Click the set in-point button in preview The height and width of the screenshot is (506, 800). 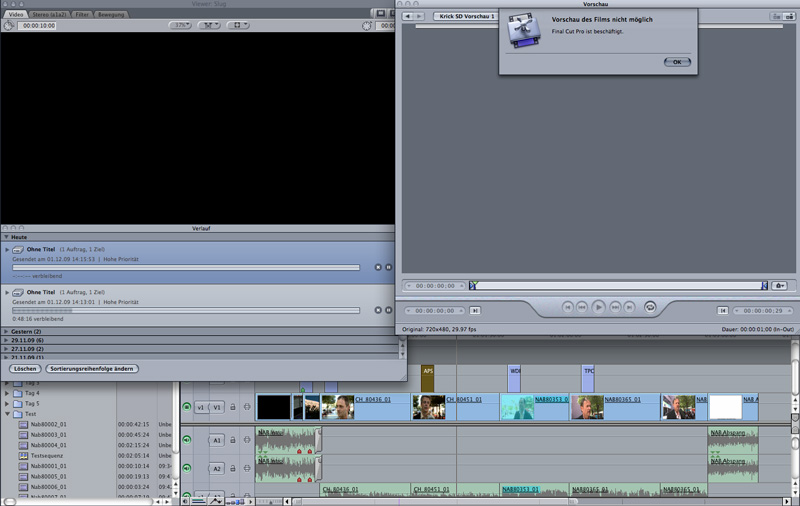point(475,310)
